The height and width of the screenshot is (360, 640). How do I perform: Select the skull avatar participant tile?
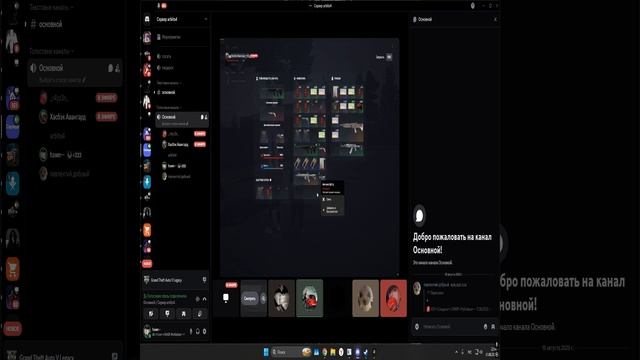click(x=365, y=298)
